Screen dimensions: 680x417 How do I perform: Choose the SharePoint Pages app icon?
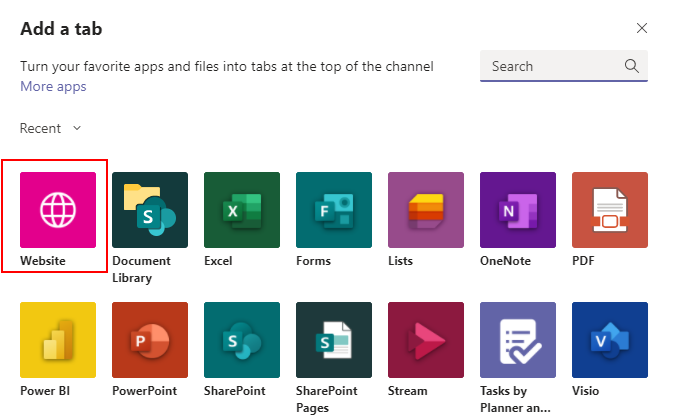point(333,340)
